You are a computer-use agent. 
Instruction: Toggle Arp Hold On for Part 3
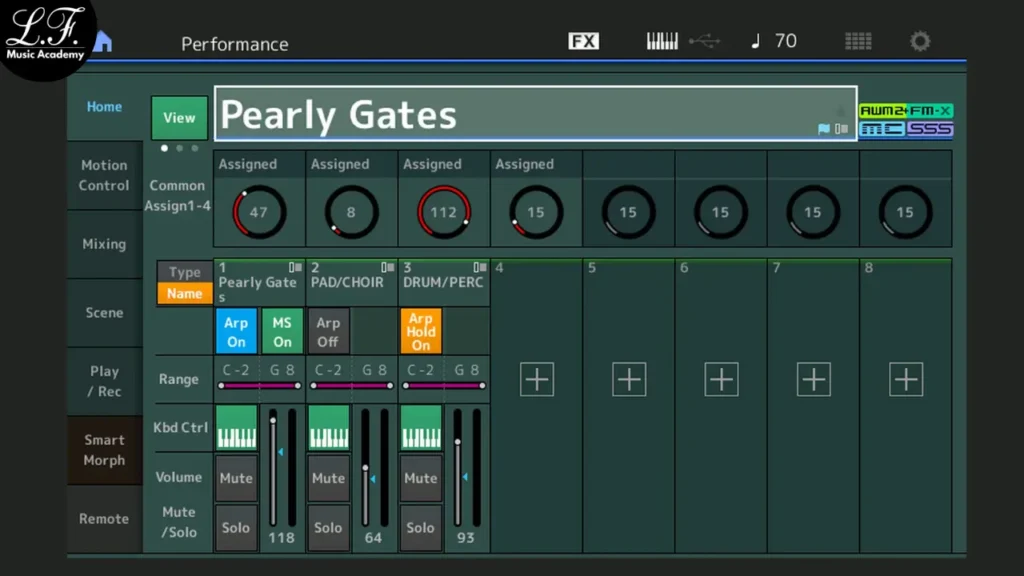click(420, 331)
